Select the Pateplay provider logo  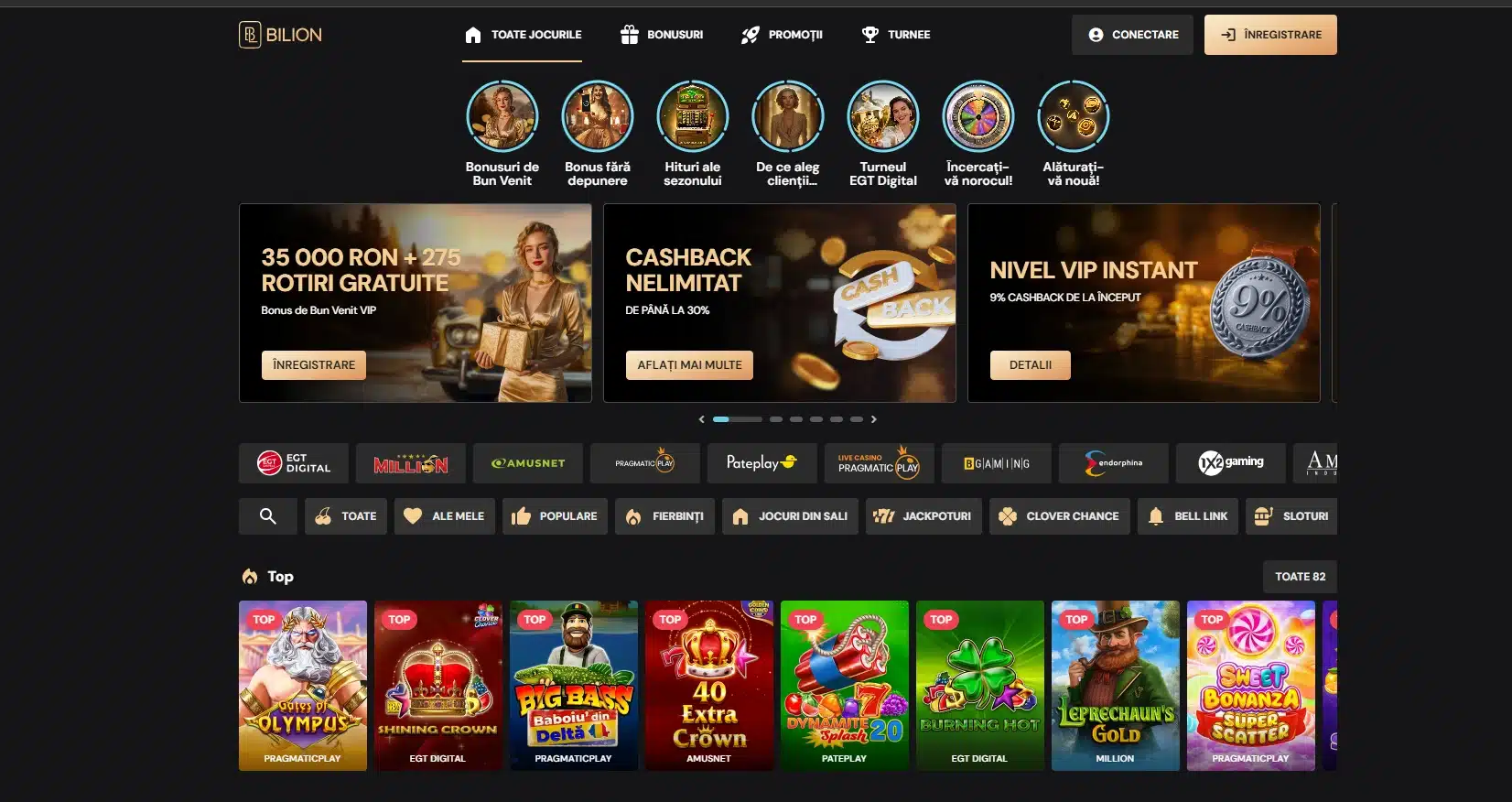pyautogui.click(x=762, y=463)
